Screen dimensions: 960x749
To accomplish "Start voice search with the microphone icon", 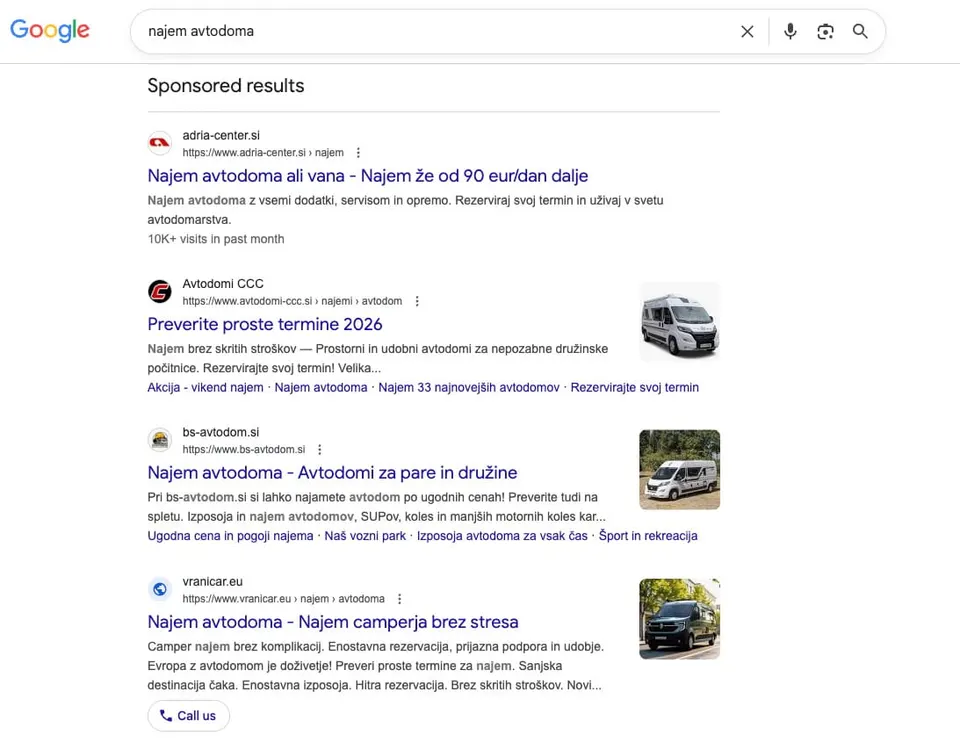I will click(790, 31).
